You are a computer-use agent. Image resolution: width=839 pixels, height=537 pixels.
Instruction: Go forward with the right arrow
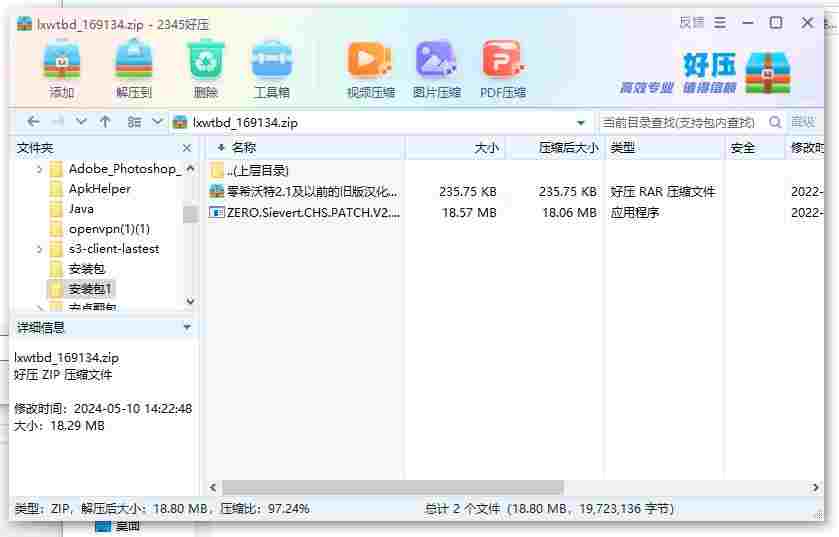57,122
